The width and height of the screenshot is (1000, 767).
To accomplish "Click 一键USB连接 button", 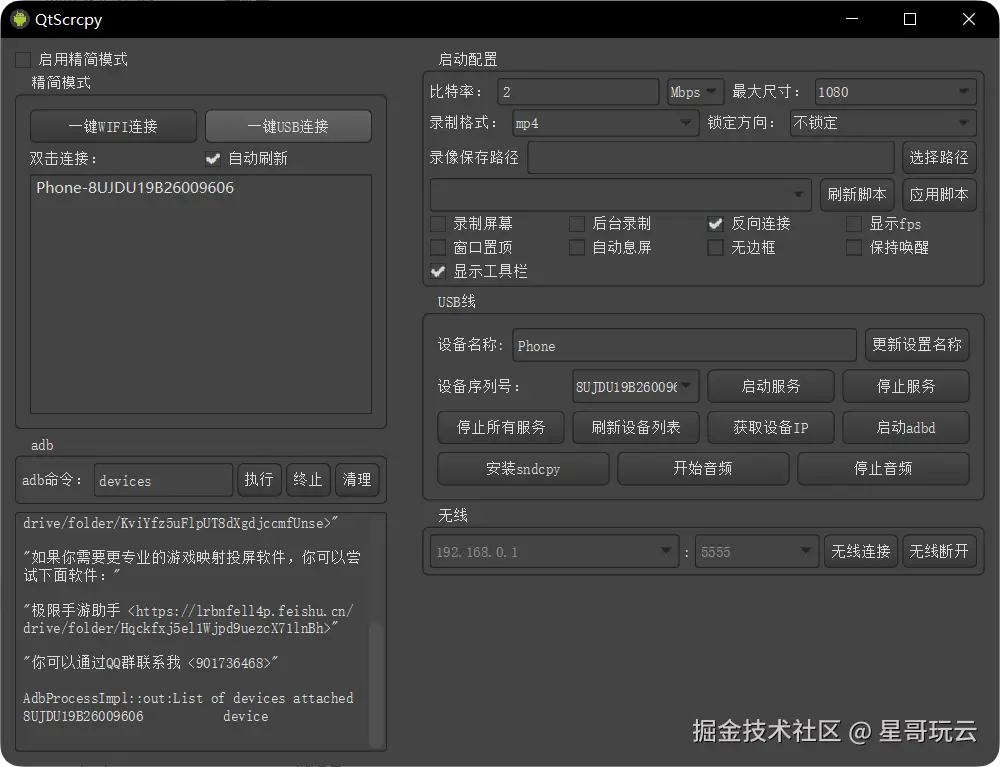I will click(288, 126).
